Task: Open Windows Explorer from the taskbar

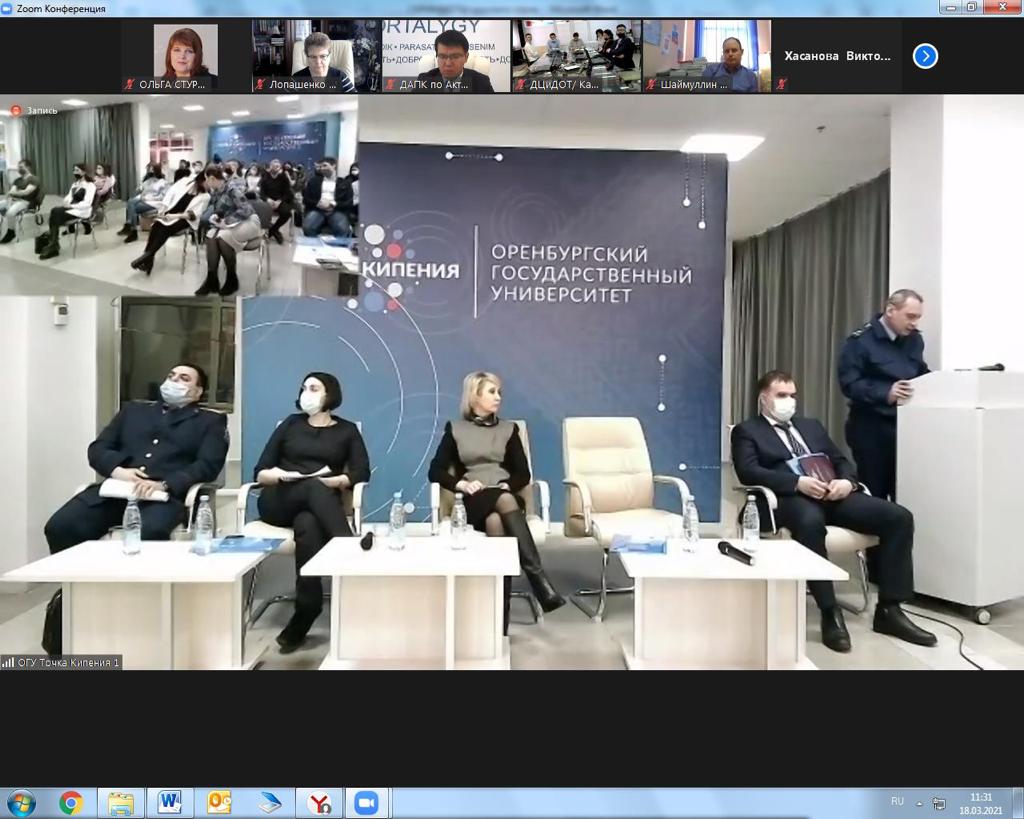Action: click(x=121, y=803)
